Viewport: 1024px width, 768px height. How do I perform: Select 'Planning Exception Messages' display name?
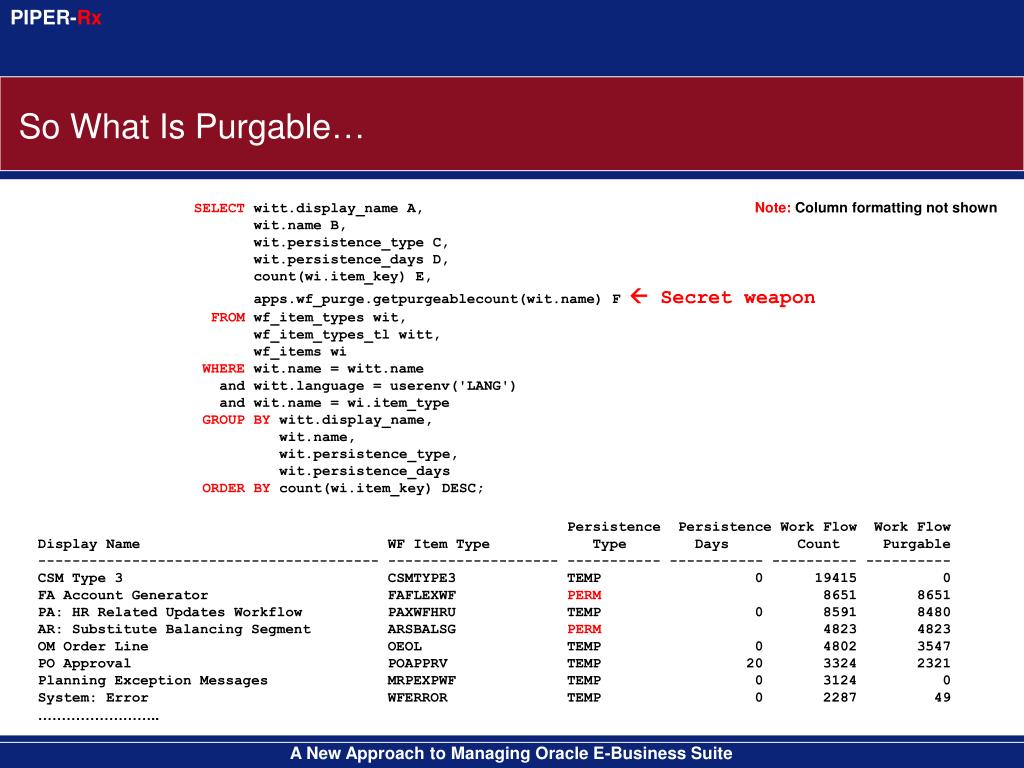(153, 680)
